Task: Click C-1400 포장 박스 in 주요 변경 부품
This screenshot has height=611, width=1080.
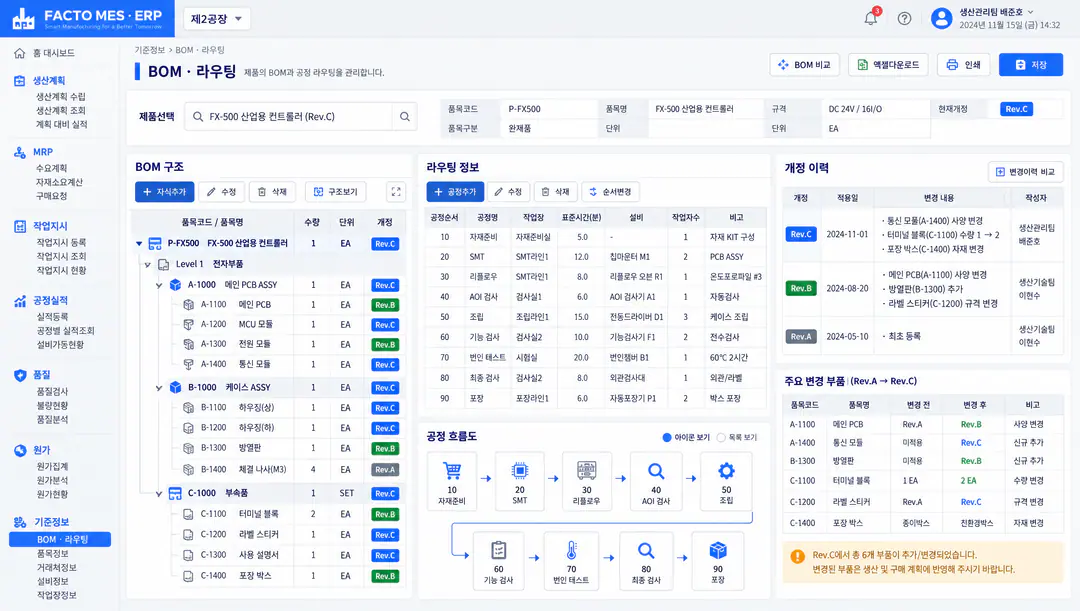Action: tap(922, 523)
